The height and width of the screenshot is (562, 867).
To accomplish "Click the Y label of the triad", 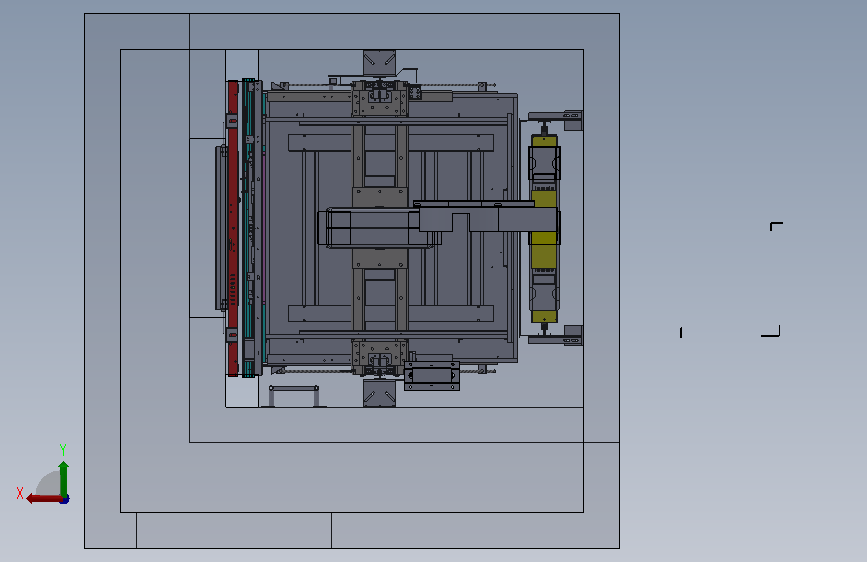I will point(63,450).
